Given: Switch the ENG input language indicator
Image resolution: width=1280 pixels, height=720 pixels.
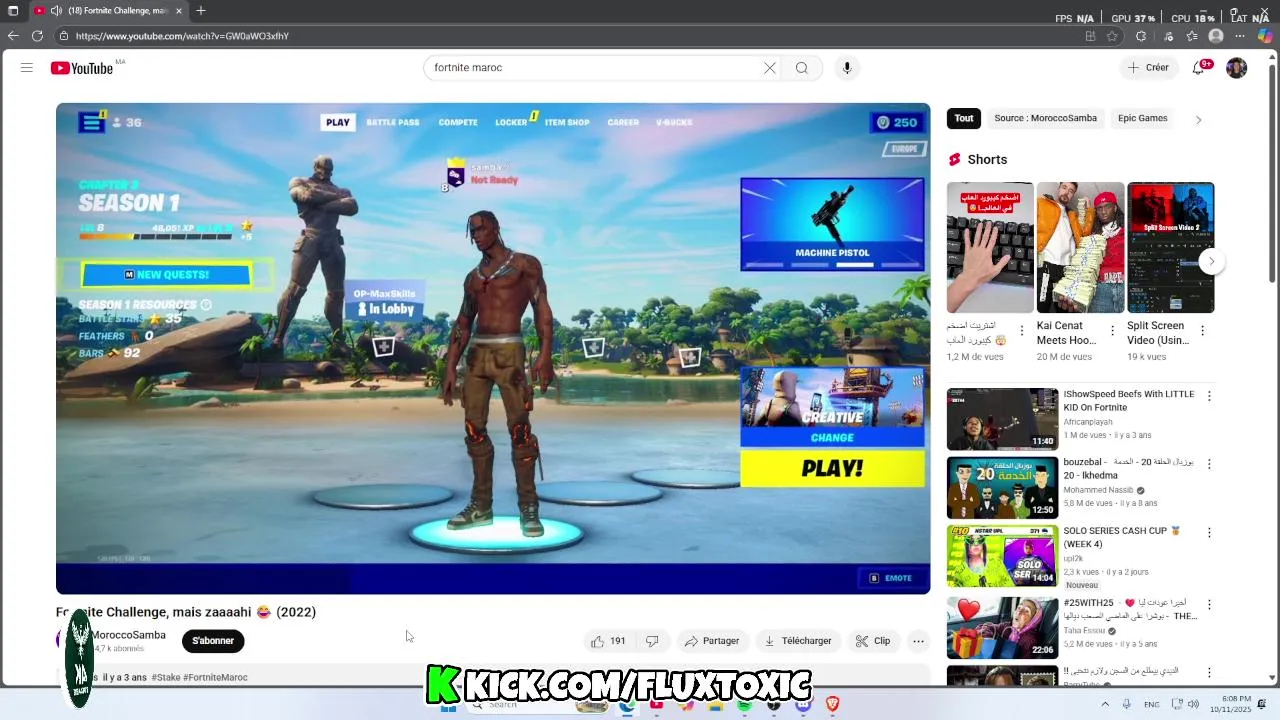Looking at the screenshot, I should pos(1152,704).
